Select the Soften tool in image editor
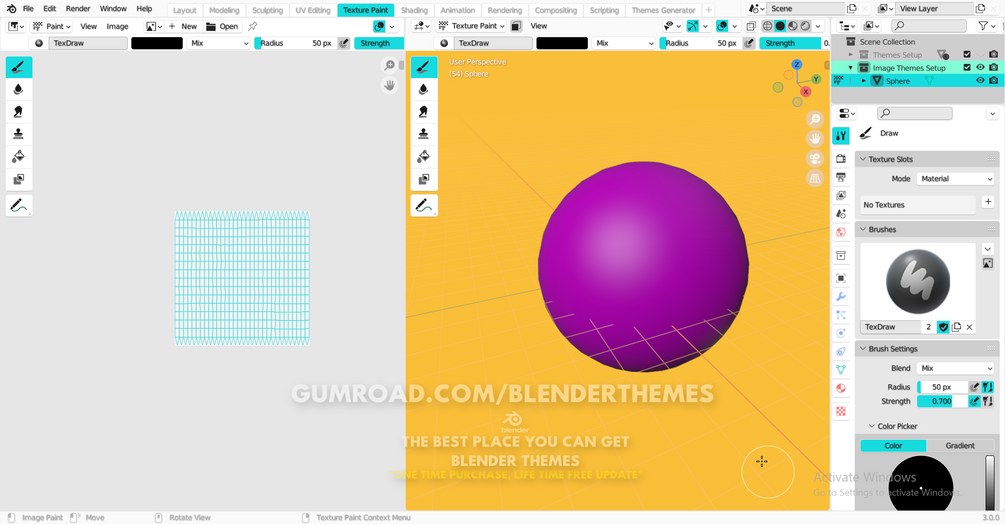This screenshot has height=524, width=1005. (x=19, y=89)
